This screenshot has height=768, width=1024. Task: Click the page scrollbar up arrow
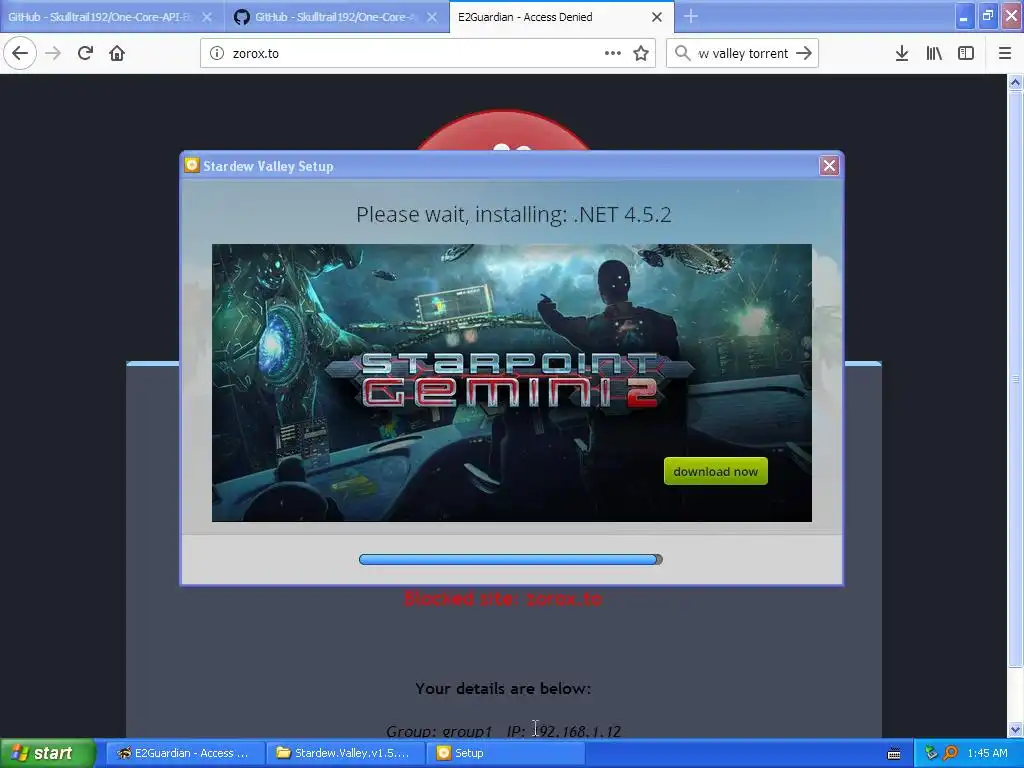coord(1015,82)
